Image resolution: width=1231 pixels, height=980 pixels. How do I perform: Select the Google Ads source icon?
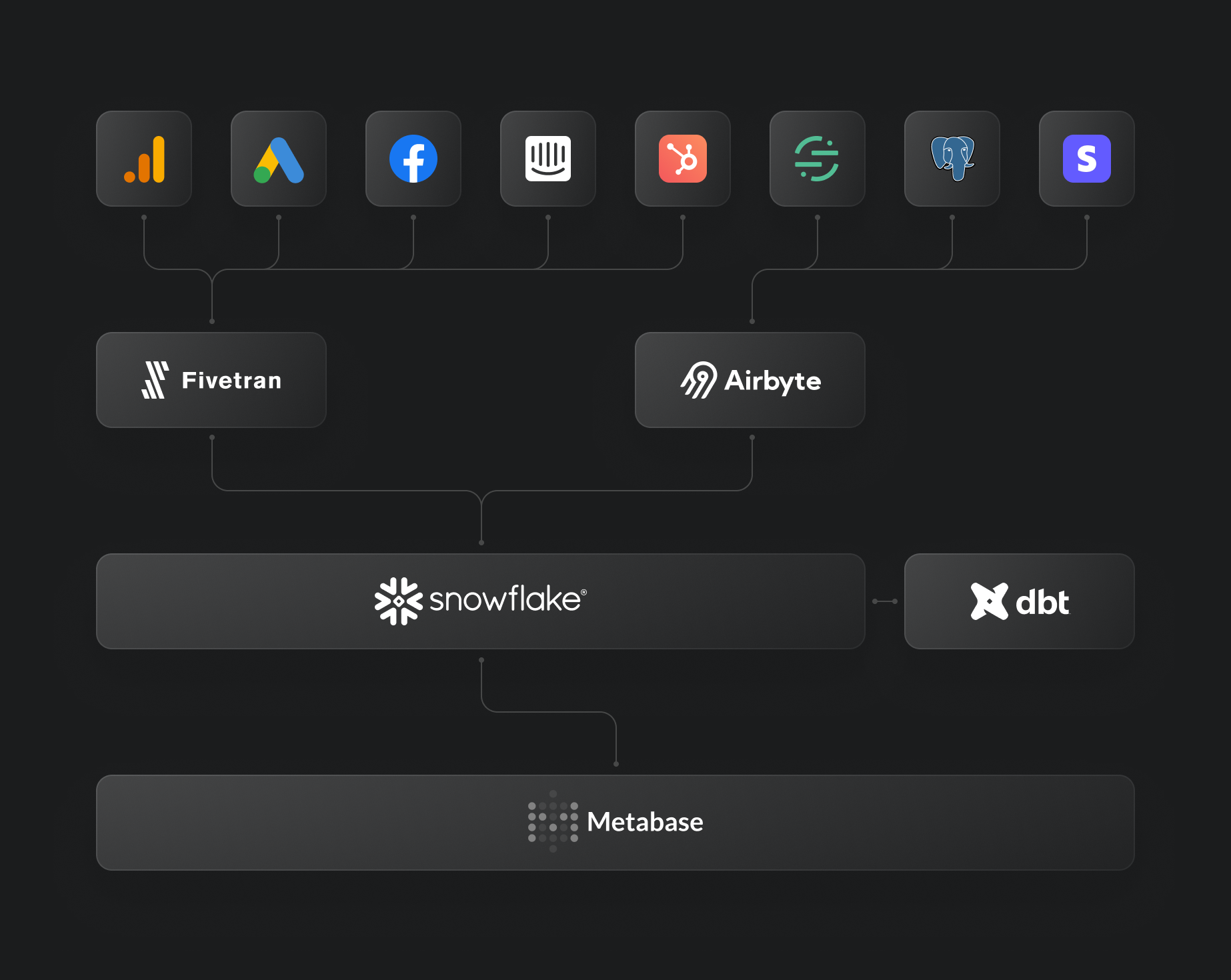click(279, 160)
